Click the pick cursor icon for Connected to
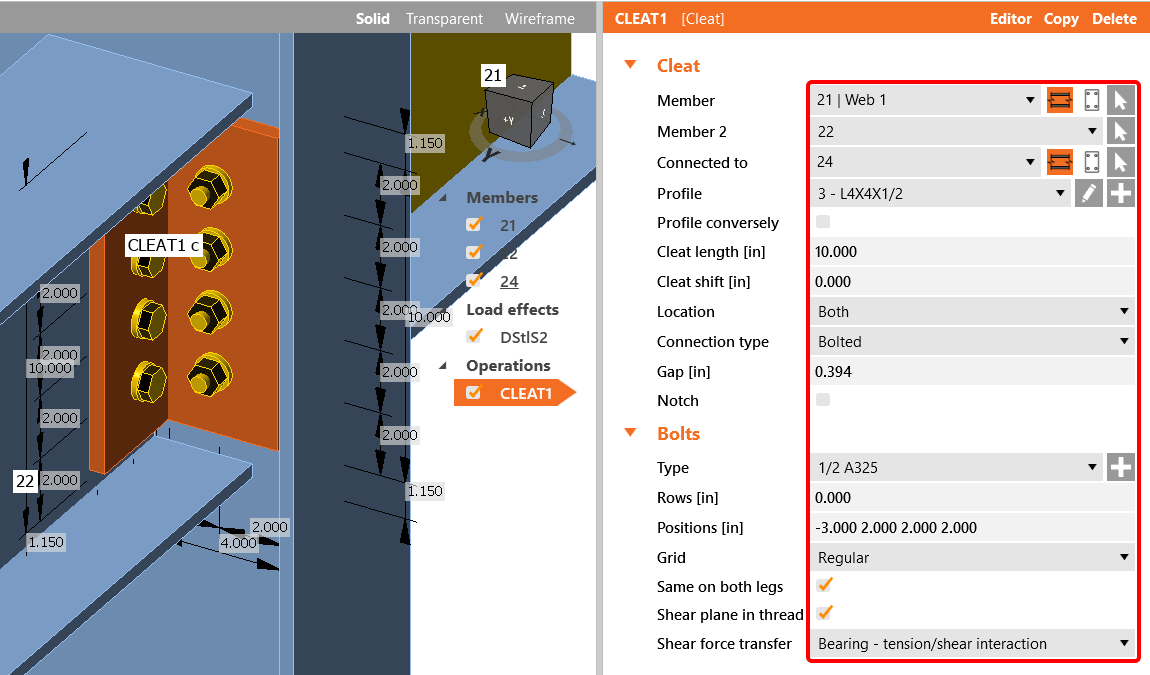Viewport: 1150px width, 675px height. (1120, 162)
